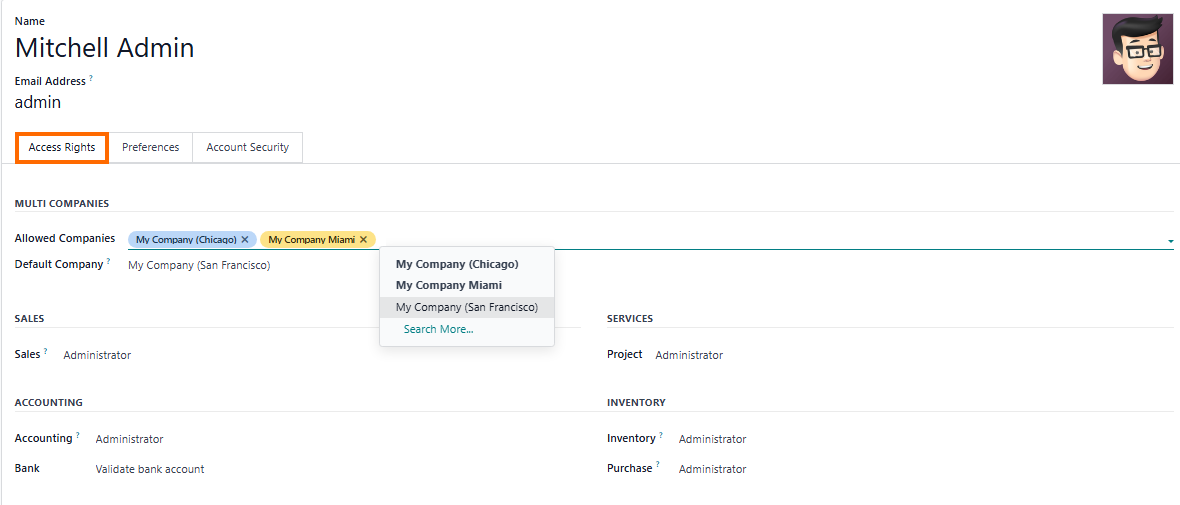Screen dimensions: 1180x505
Task: Click the Project field label
Action: [625, 354]
